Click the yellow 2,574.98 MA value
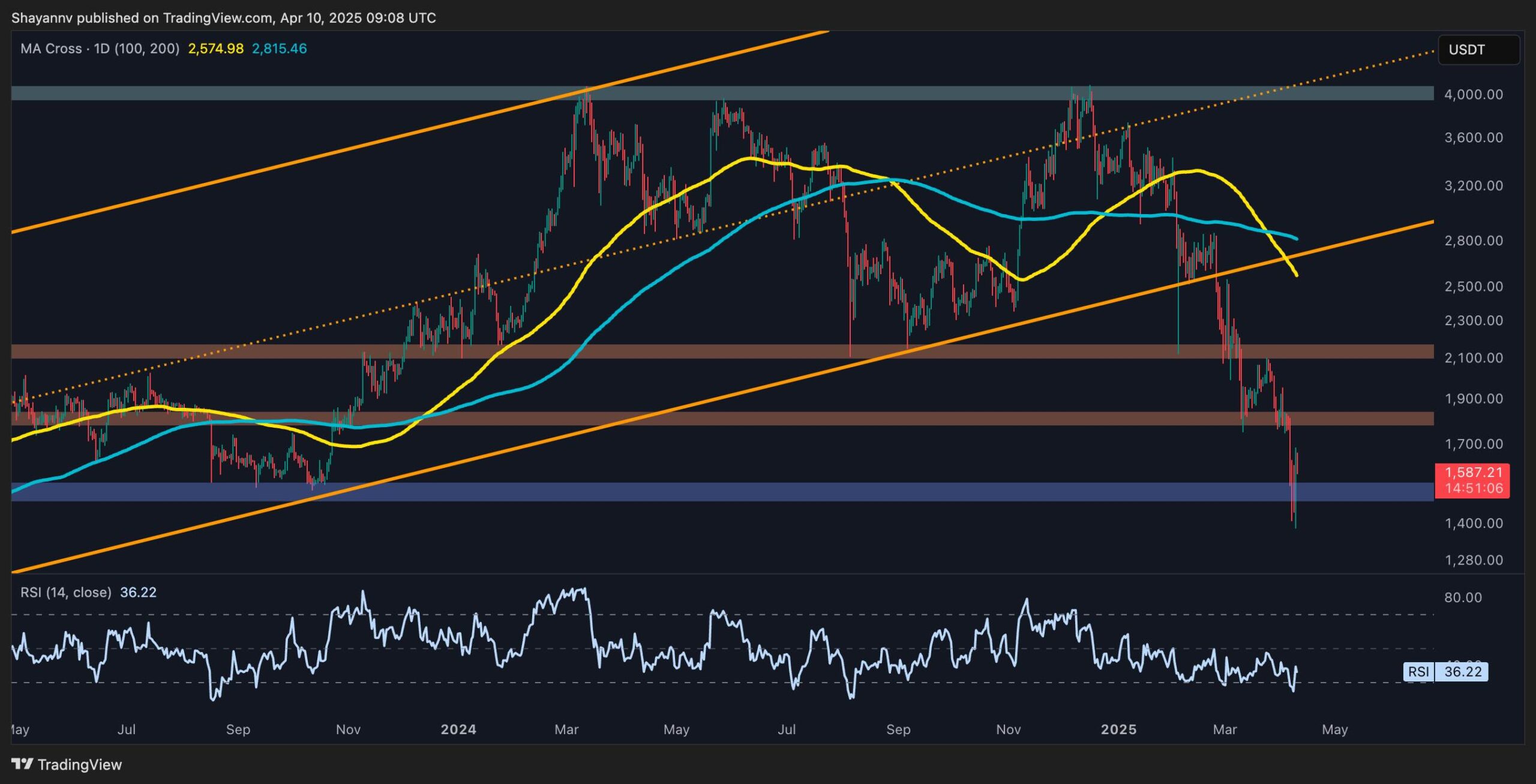Image resolution: width=1536 pixels, height=784 pixels. pyautogui.click(x=215, y=49)
